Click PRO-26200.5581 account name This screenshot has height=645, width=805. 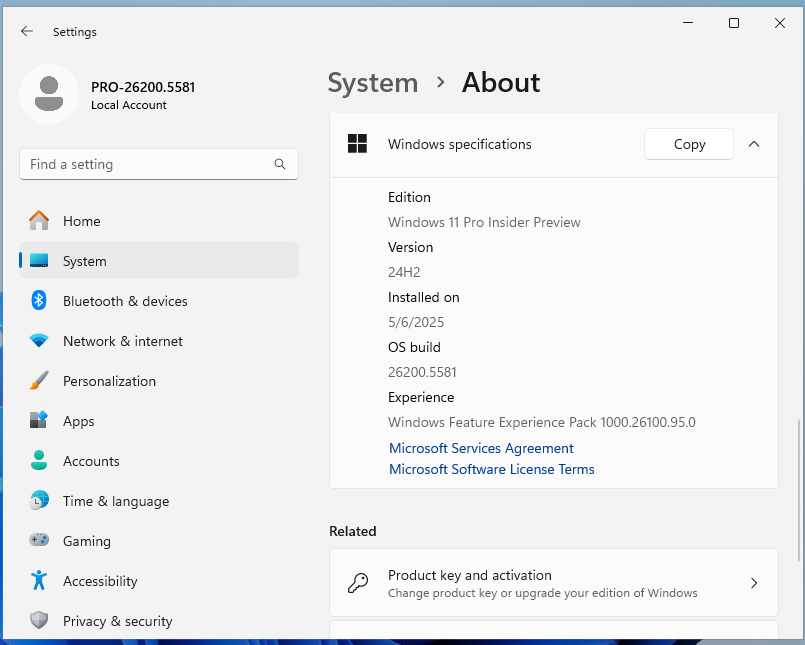click(x=143, y=87)
